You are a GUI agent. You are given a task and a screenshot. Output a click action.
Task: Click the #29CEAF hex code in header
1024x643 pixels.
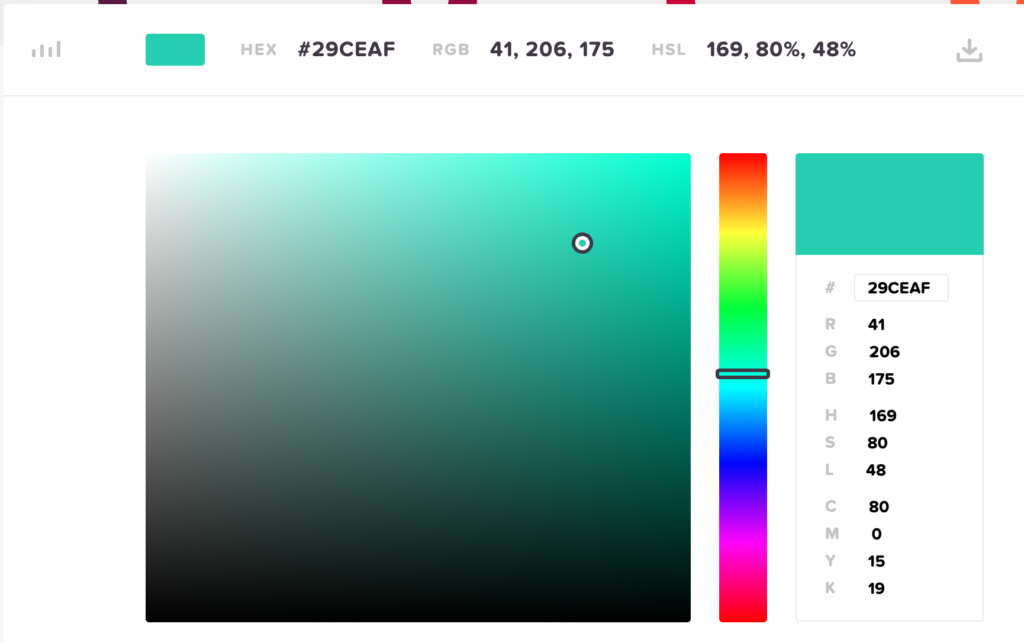[x=346, y=49]
